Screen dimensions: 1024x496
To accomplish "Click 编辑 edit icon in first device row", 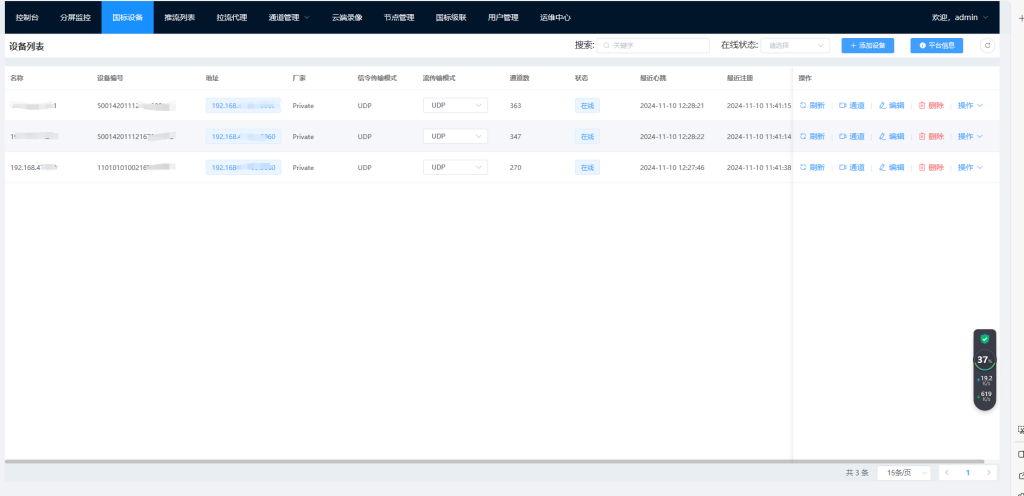I will 882,106.
